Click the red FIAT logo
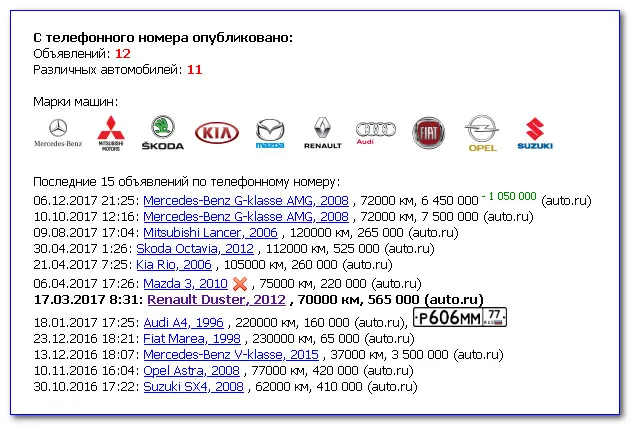This screenshot has height=426, width=631. point(429,133)
